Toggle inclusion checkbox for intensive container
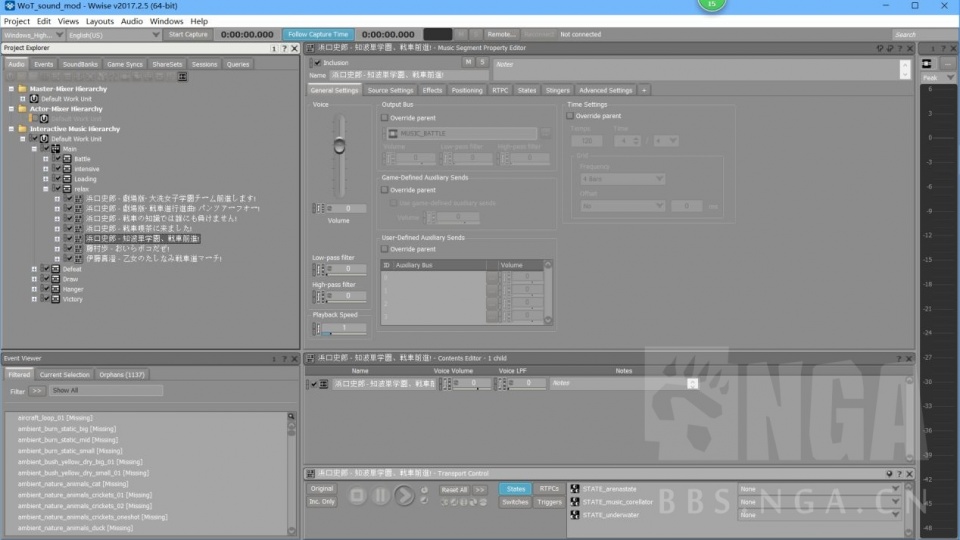Viewport: 960px width, 540px height. coord(58,169)
